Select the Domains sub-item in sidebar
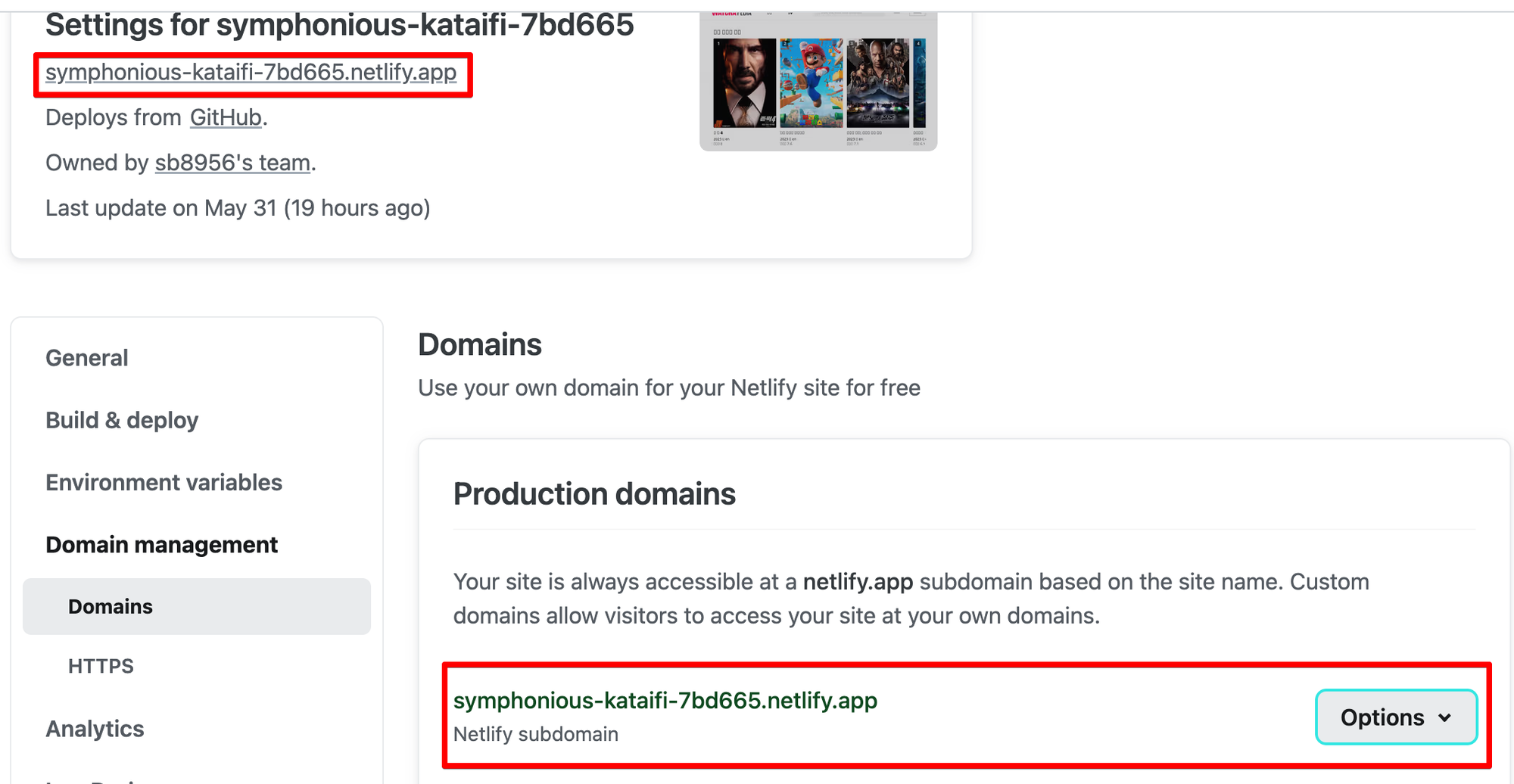This screenshot has width=1514, height=784. (x=111, y=607)
